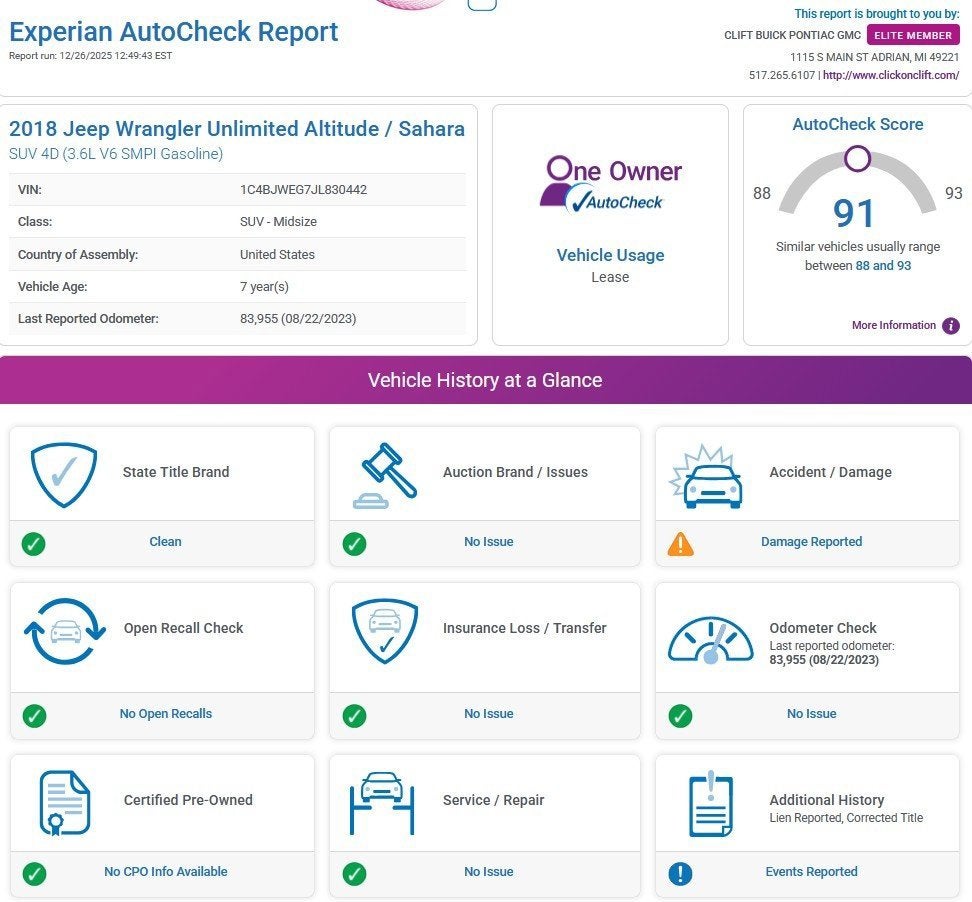Viewport: 972px width, 902px height.
Task: Click the Service / Repair car lift icon
Action: pyautogui.click(x=381, y=802)
